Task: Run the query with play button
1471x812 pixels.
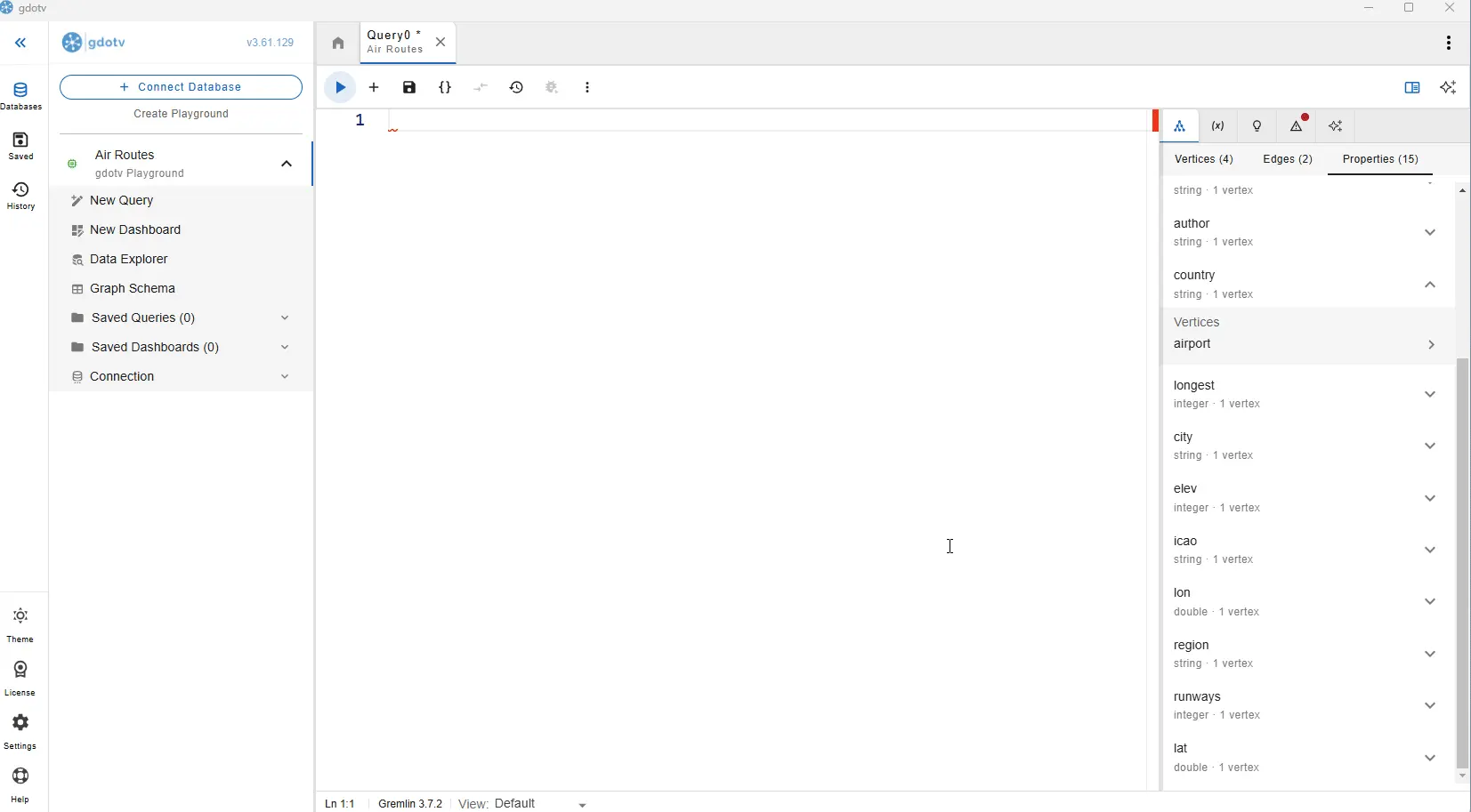Action: tap(340, 87)
